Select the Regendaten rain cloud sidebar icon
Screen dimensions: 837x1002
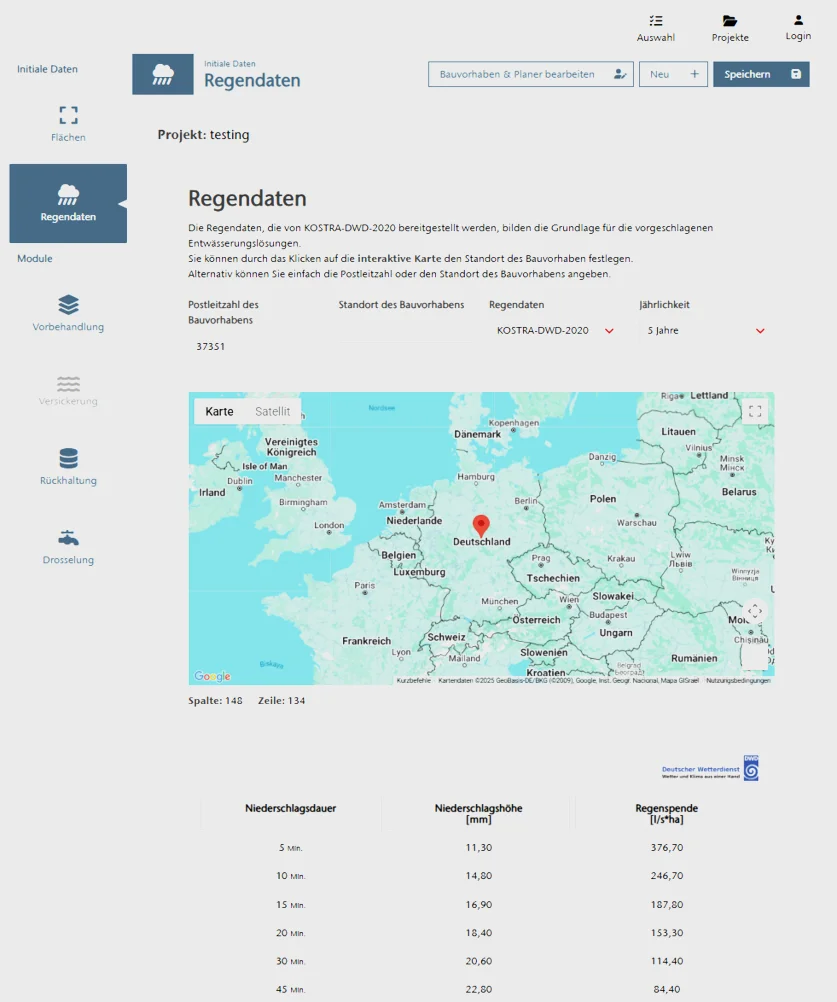click(68, 194)
